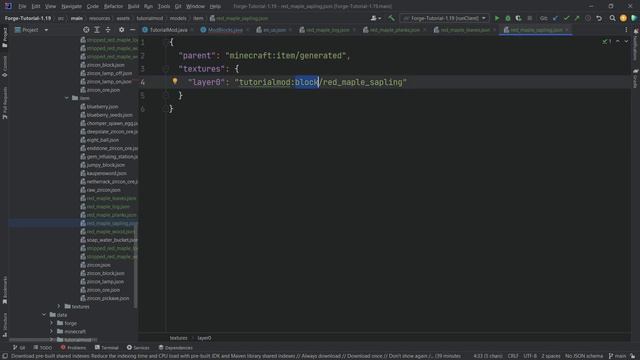Open the inspections checkmark widget in the editor
The image size is (640, 360).
point(607,42)
